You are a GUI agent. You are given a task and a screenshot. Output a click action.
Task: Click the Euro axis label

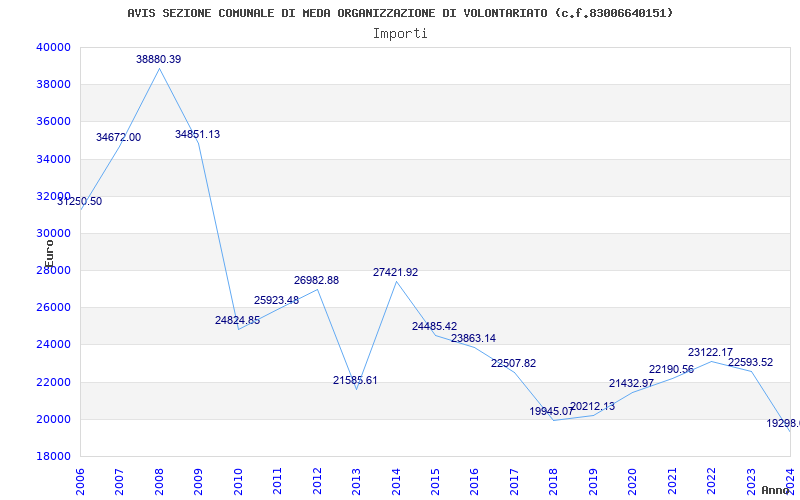tap(49, 254)
